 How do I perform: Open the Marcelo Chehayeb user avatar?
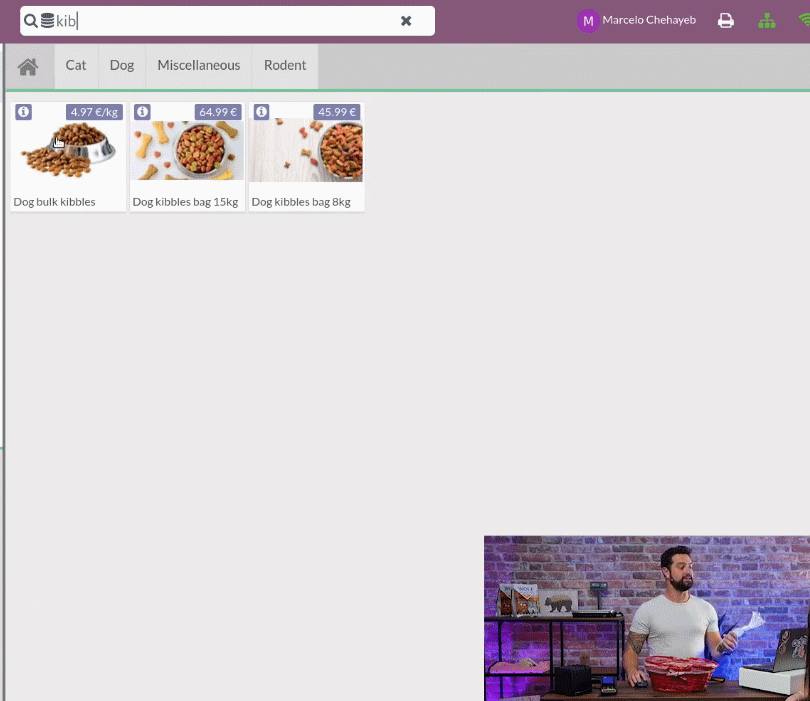pyautogui.click(x=588, y=21)
